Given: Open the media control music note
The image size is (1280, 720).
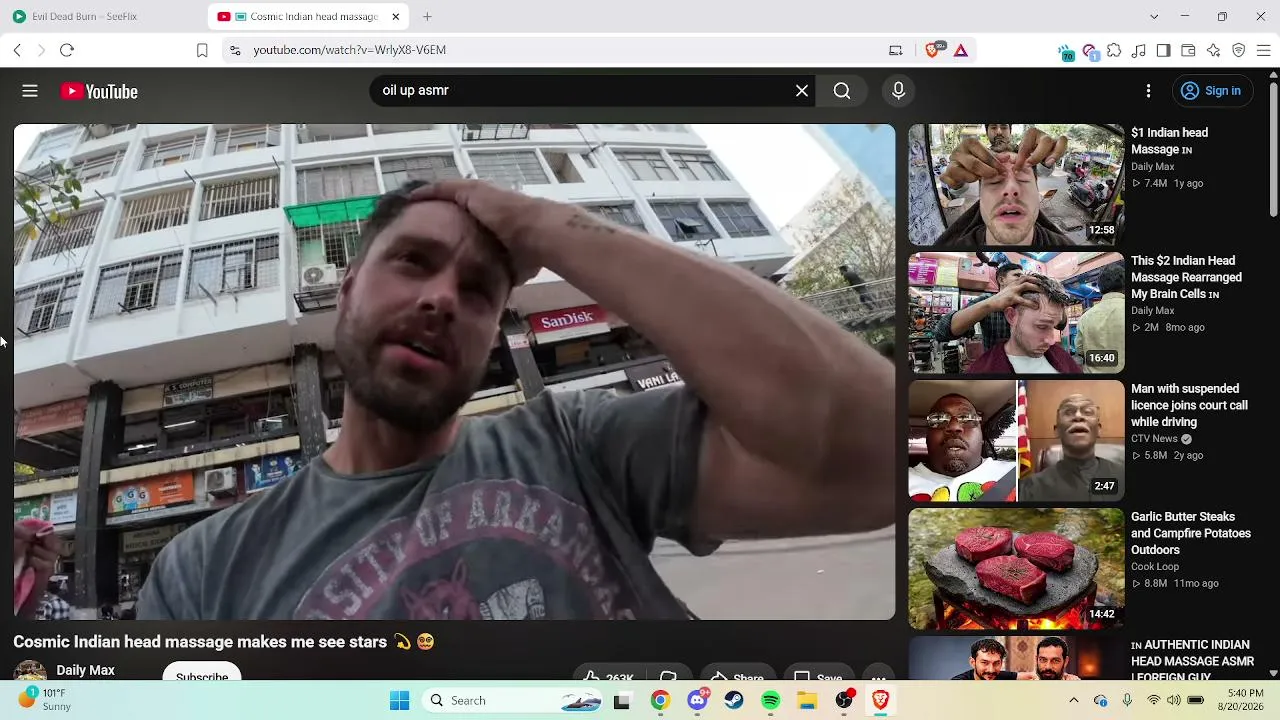Looking at the screenshot, I should pos(1139,50).
